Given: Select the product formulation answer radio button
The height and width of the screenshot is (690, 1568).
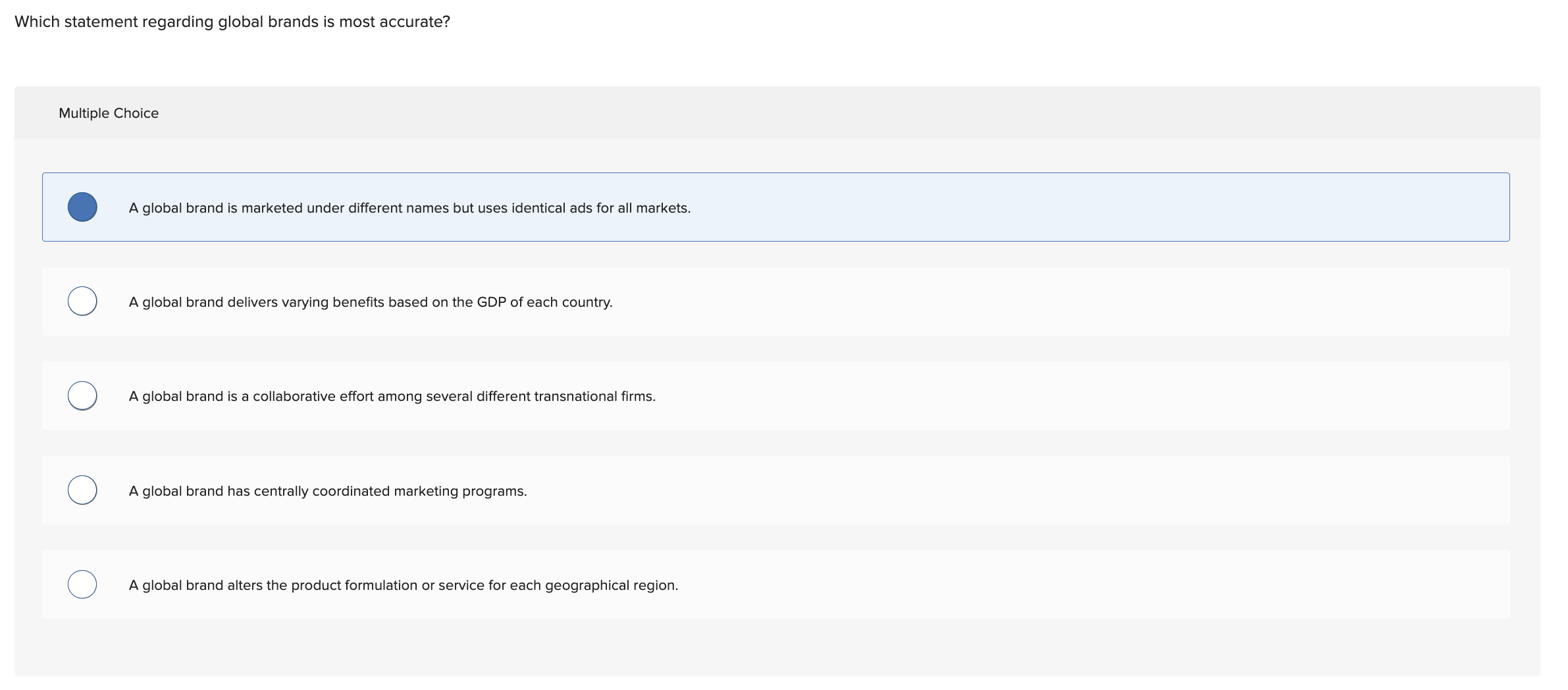Looking at the screenshot, I should 82,584.
